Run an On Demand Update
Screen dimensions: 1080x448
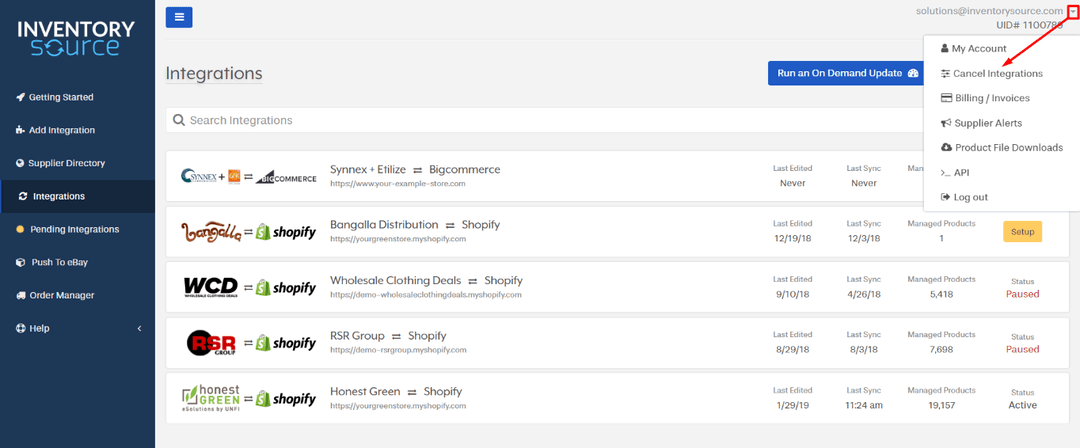click(848, 73)
